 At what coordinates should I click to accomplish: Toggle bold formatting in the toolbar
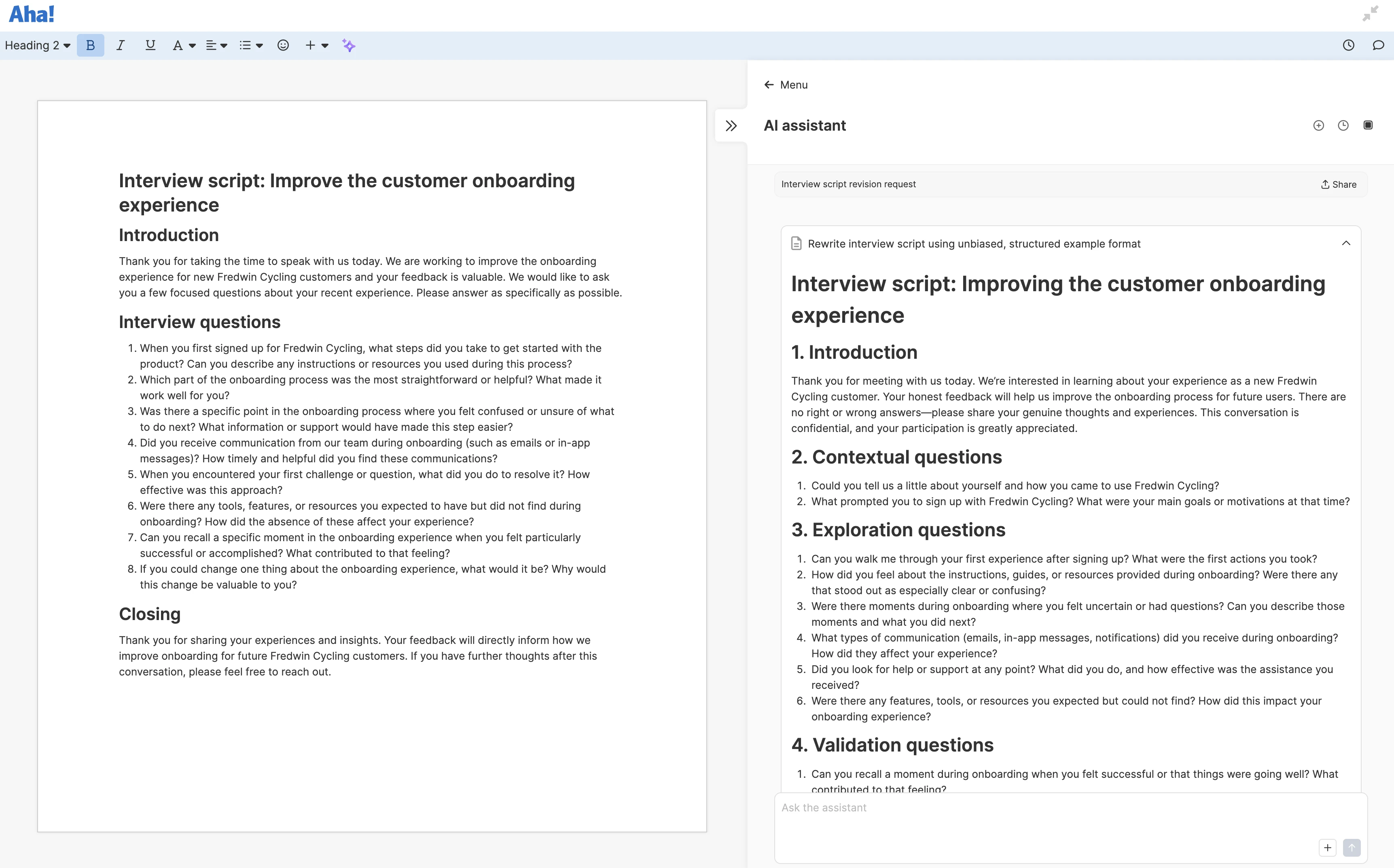90,45
